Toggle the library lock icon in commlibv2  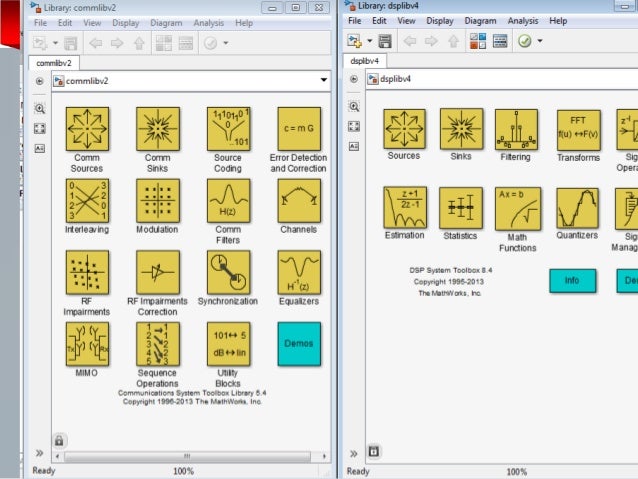coord(59,441)
